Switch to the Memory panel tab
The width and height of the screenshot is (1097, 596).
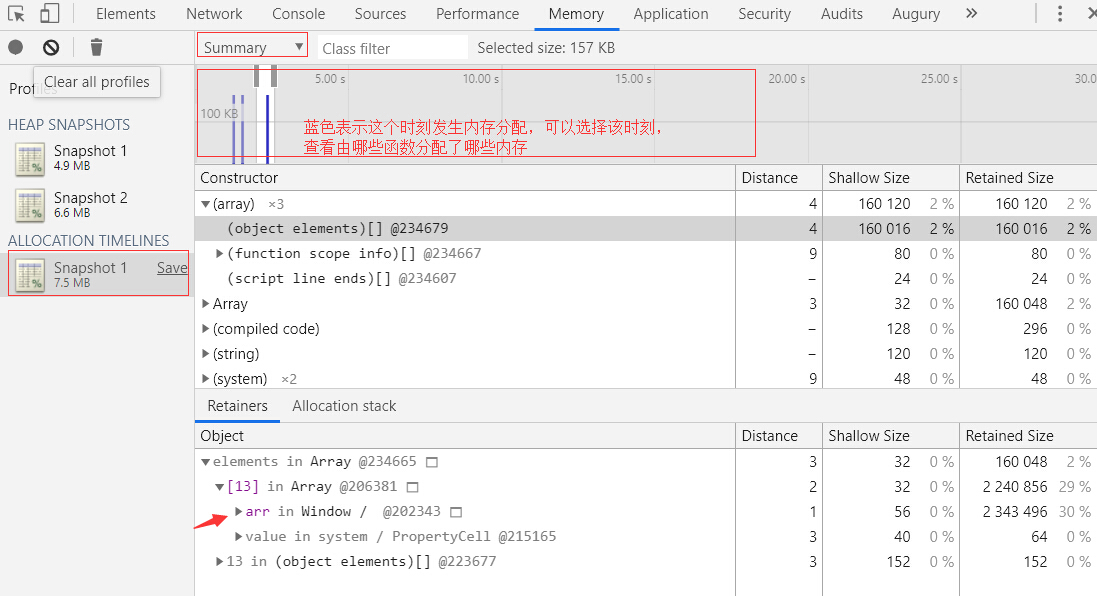[x=576, y=14]
